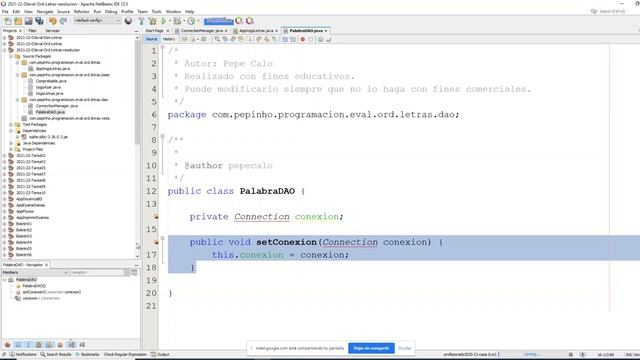Image resolution: width=640 pixels, height=360 pixels.
Task: Open the Output window from the status bar
Action: pyautogui.click(x=160, y=354)
